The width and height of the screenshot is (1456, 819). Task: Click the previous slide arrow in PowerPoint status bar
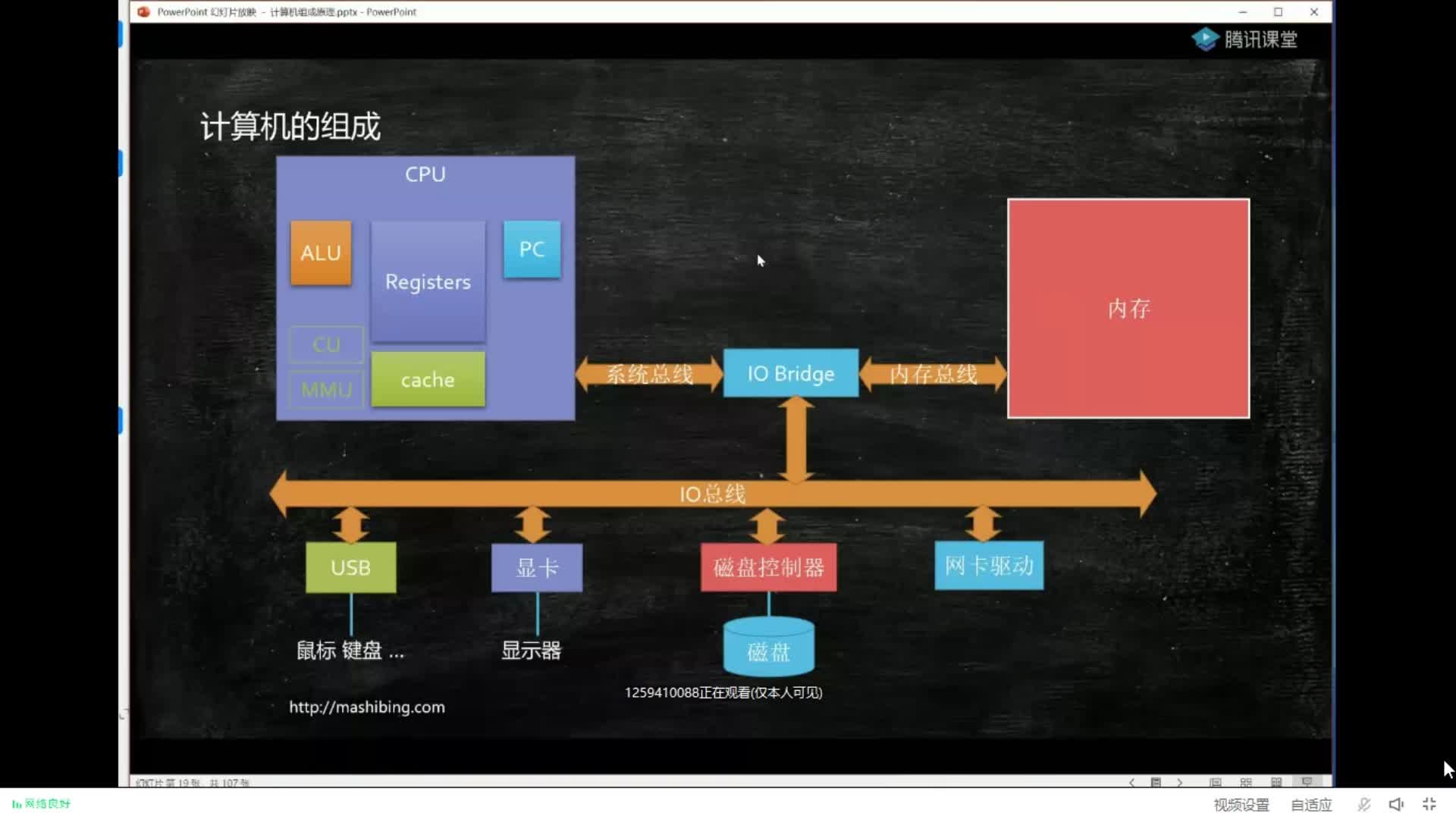[x=1131, y=783]
